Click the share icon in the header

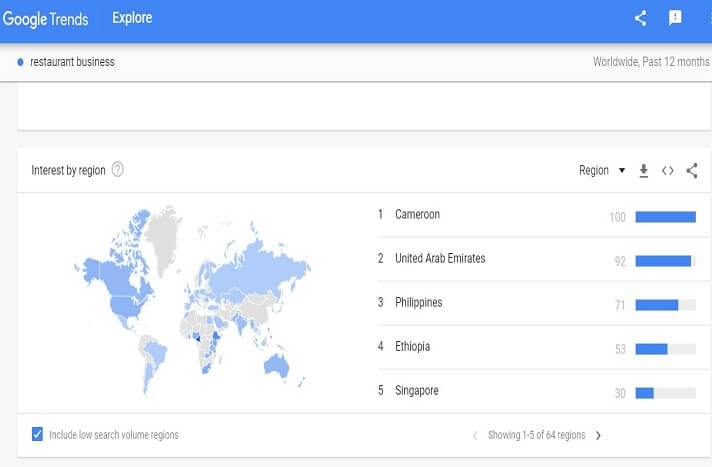click(x=641, y=18)
